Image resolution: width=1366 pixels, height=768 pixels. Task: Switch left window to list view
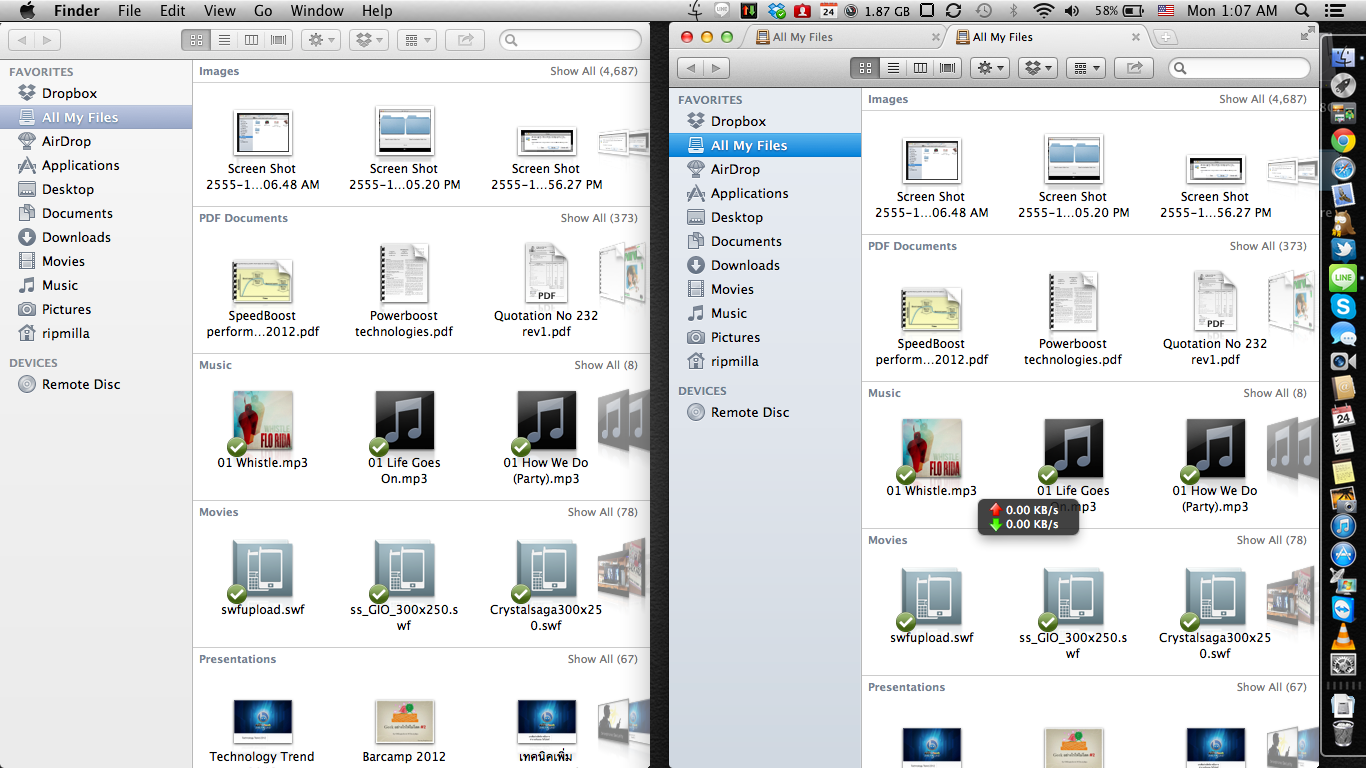(224, 40)
